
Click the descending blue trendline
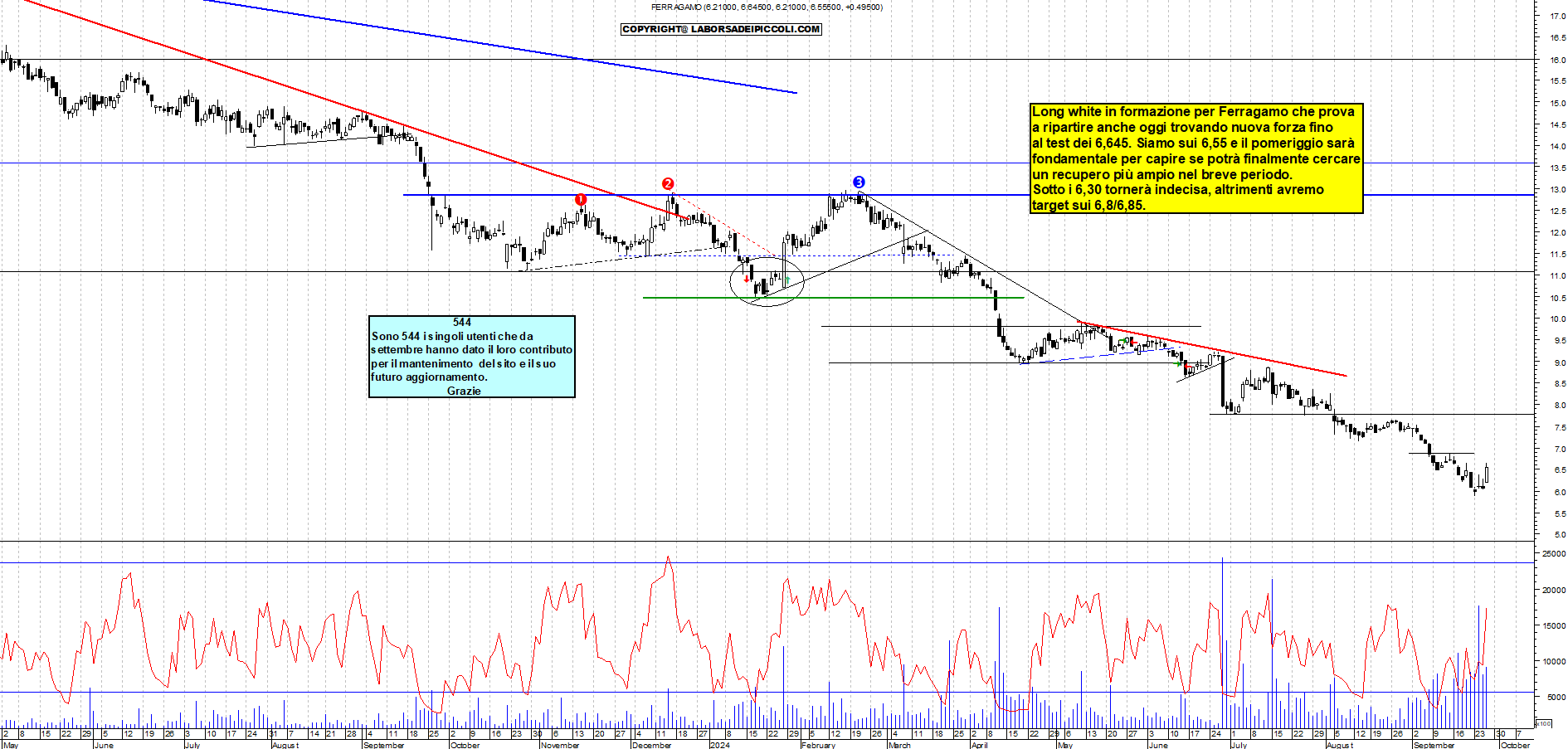coord(499,46)
